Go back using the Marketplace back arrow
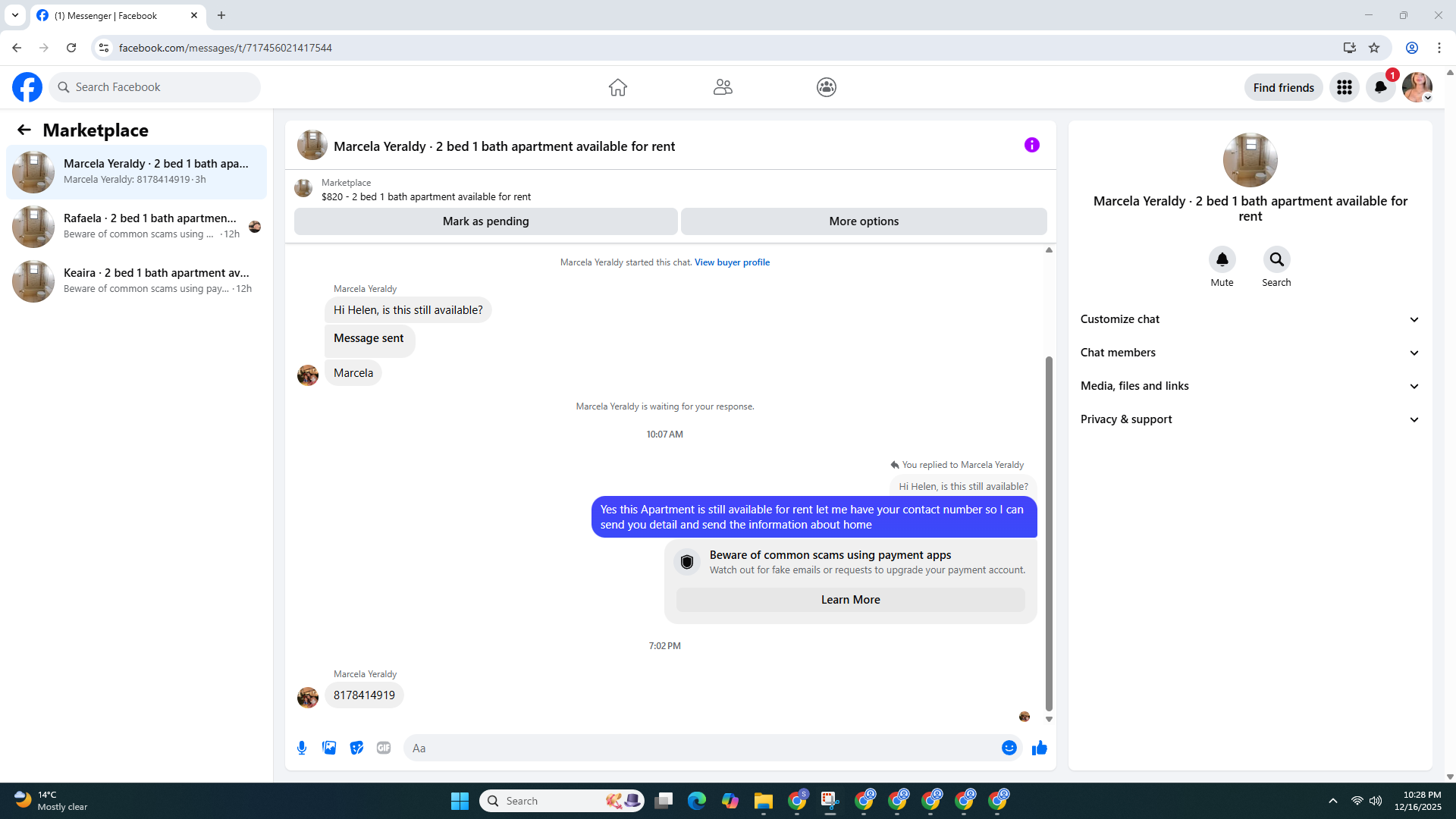The width and height of the screenshot is (1456, 819). 24,130
